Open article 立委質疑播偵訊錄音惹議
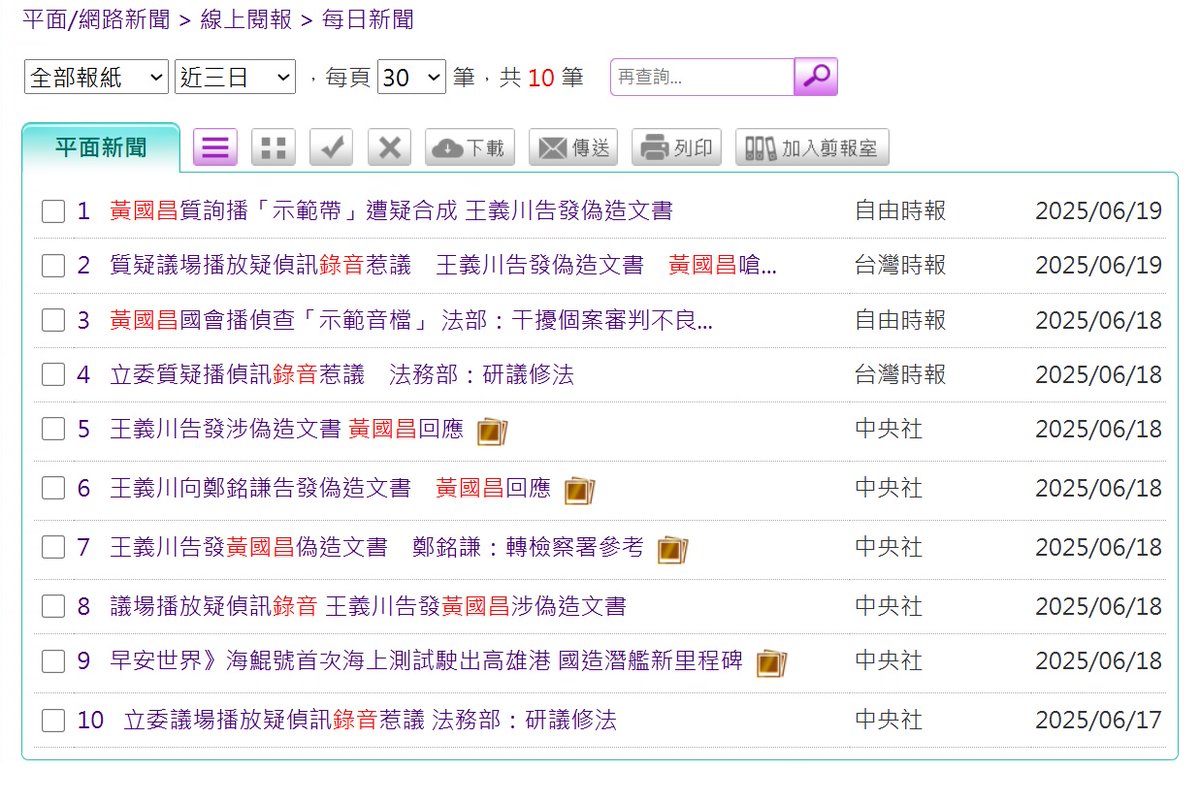The height and width of the screenshot is (803, 1200). [342, 375]
